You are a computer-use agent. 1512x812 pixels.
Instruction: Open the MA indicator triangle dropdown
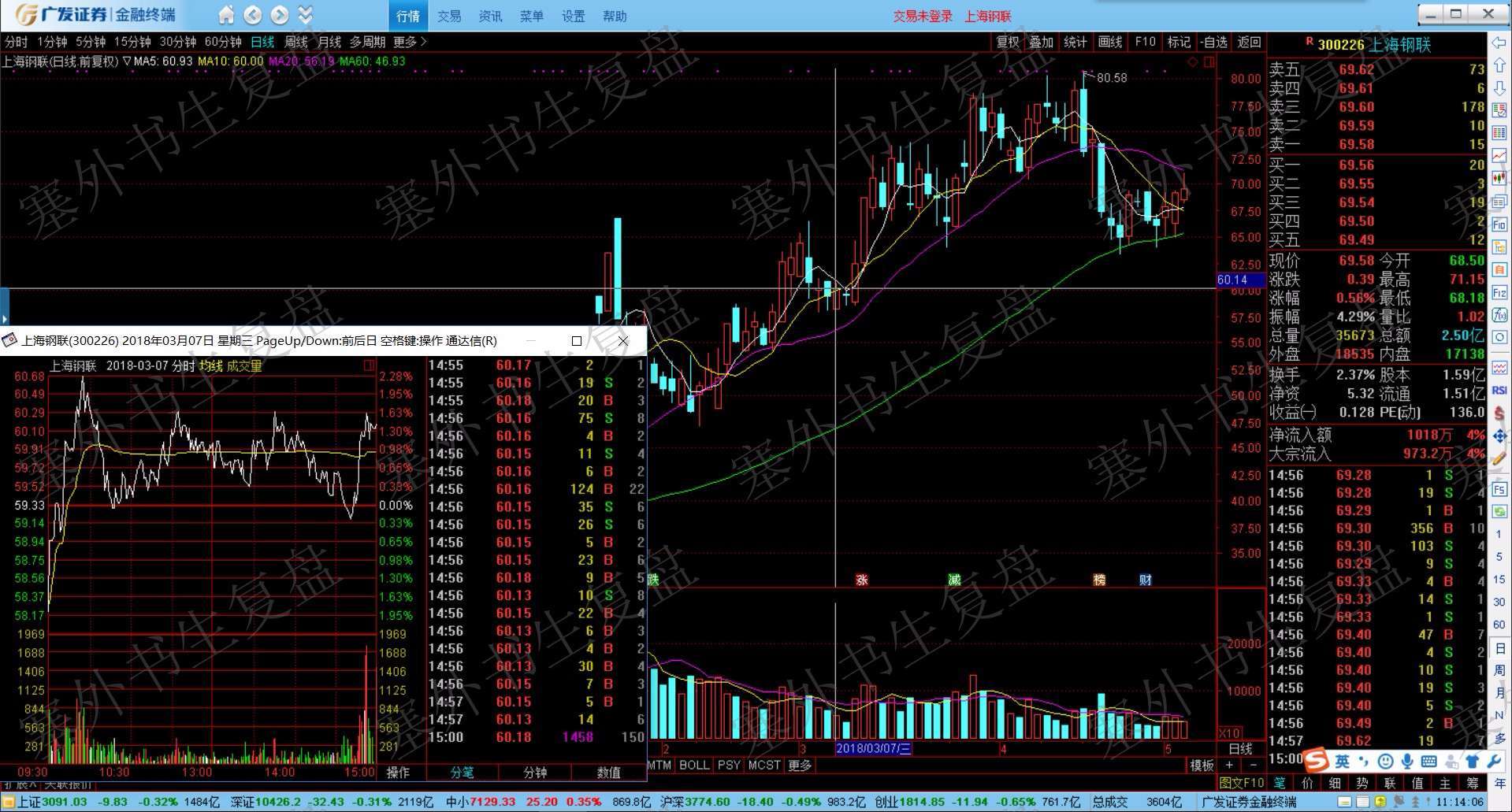(x=126, y=61)
